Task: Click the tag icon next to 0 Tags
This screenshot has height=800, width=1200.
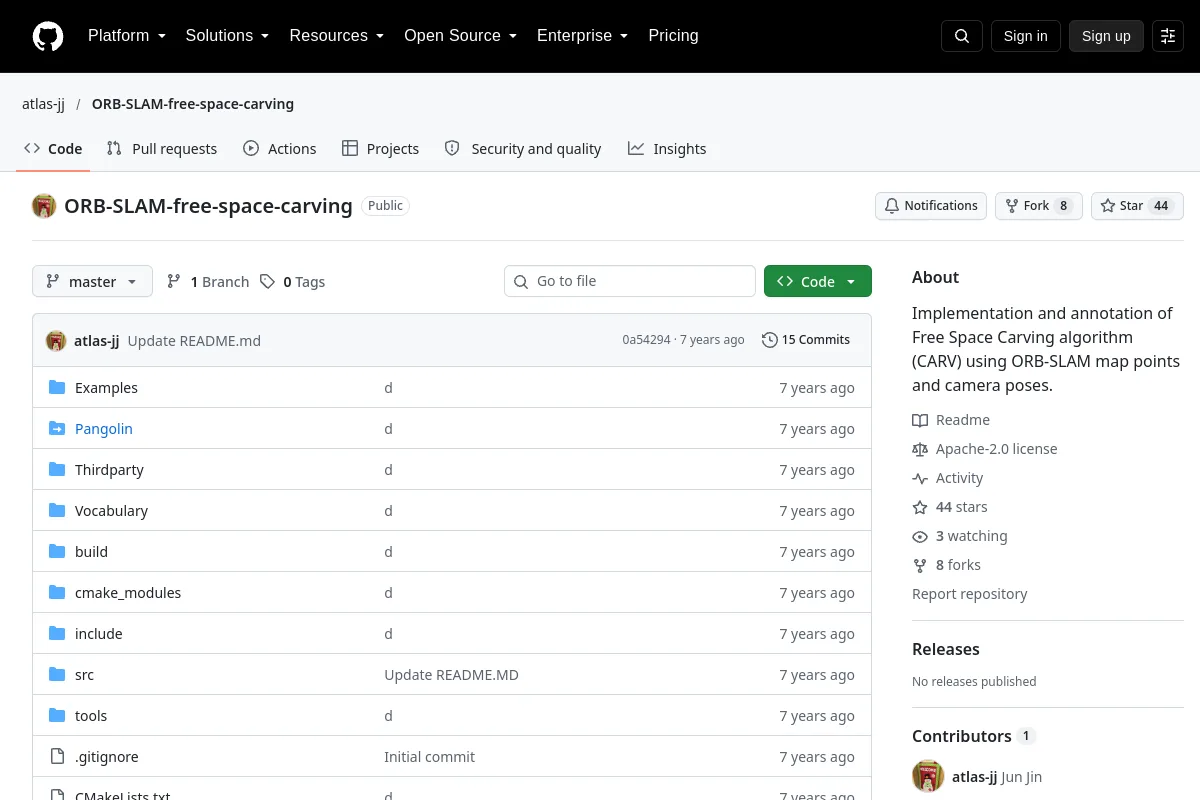Action: coord(267,282)
